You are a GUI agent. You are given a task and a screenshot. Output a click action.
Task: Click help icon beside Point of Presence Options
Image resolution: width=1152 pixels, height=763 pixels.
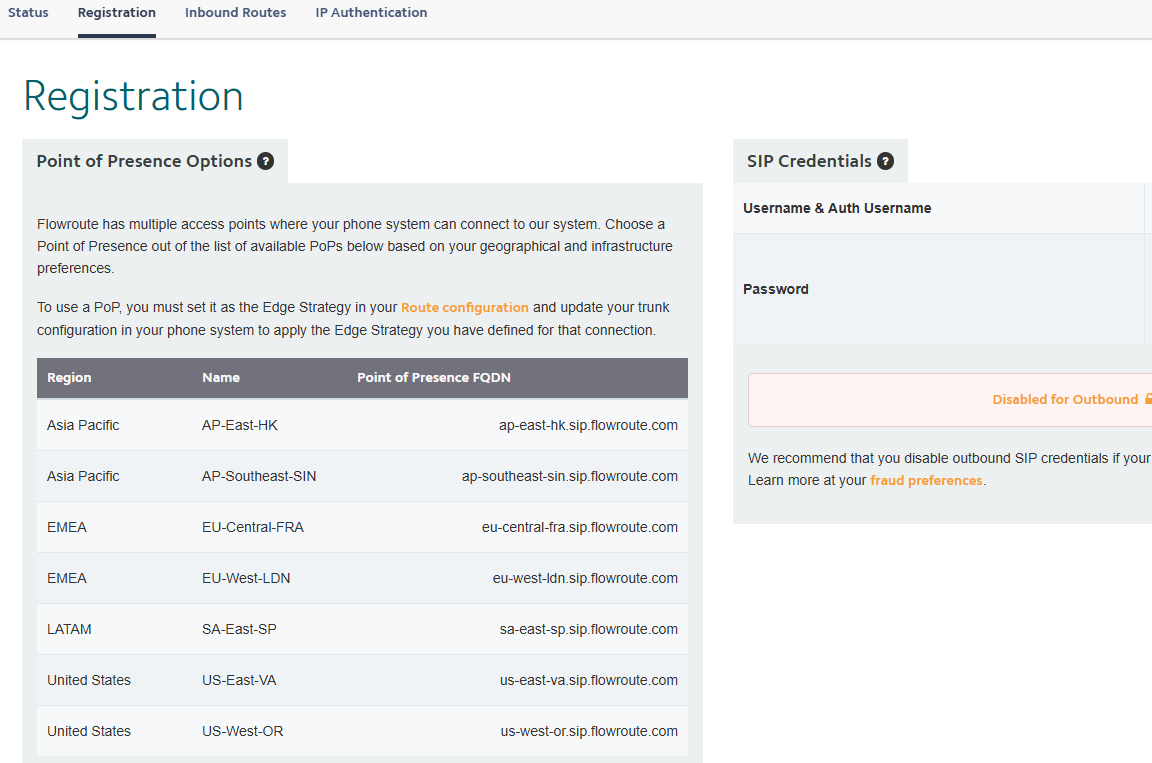pyautogui.click(x=266, y=161)
